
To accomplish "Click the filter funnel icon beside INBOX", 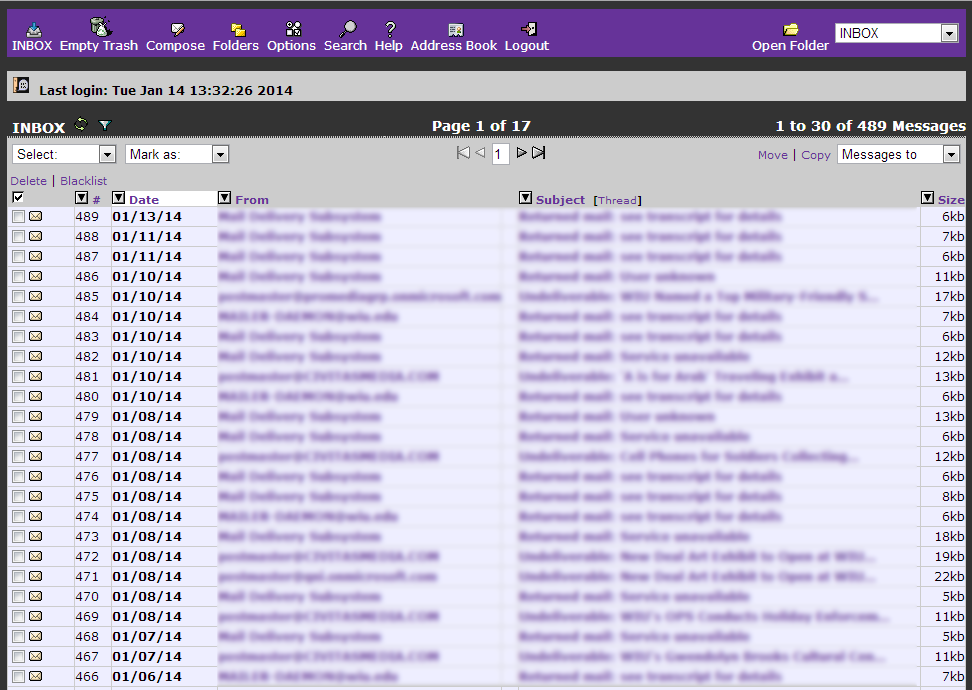I will click(x=104, y=125).
